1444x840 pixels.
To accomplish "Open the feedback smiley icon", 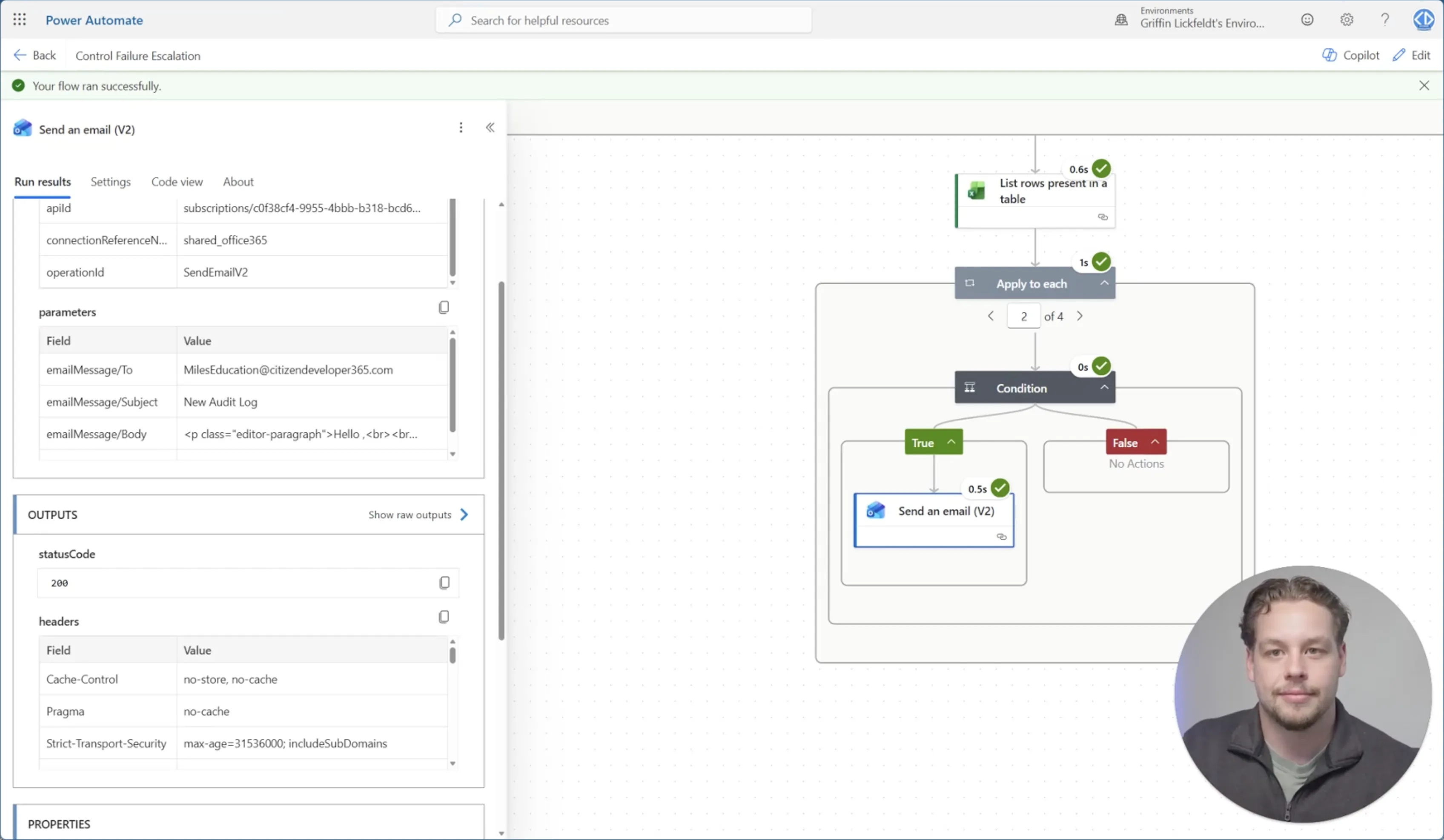I will [x=1307, y=20].
